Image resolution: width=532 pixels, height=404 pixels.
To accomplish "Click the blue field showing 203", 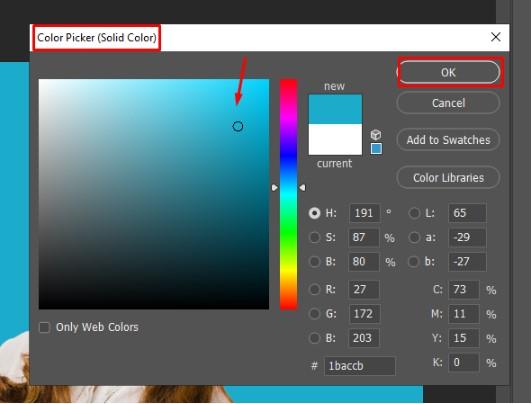I will (364, 338).
